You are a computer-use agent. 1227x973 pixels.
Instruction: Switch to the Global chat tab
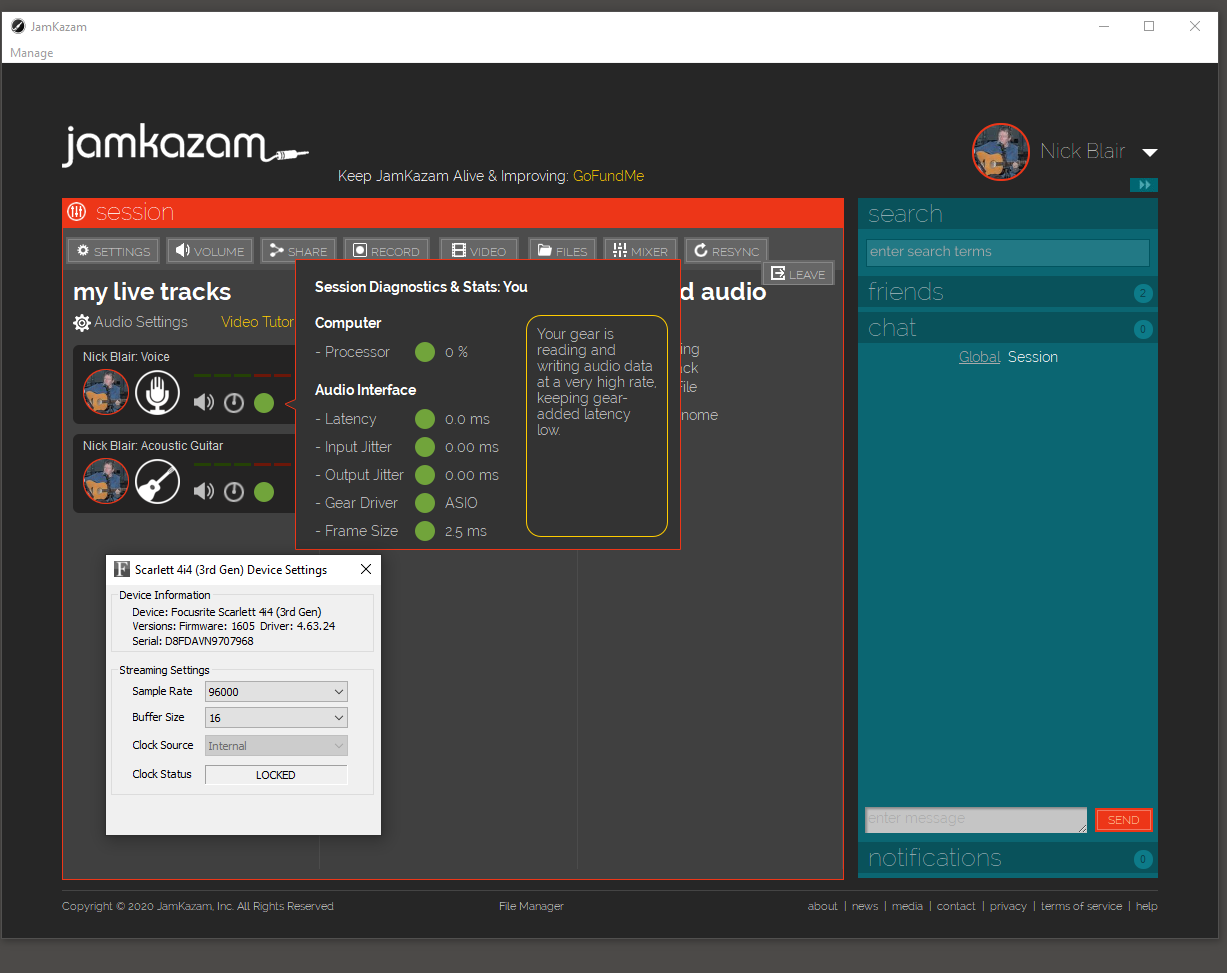coord(979,357)
